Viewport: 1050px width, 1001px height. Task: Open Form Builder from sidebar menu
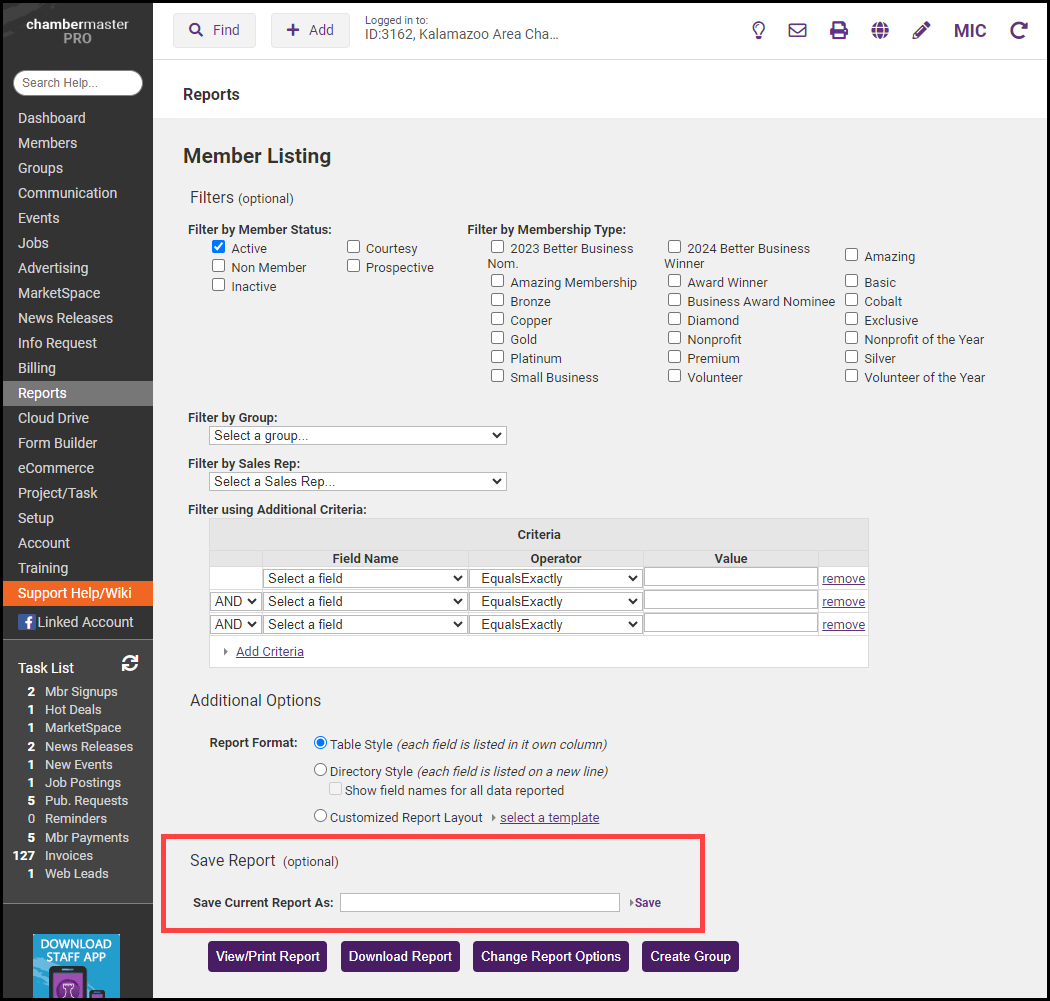tap(56, 443)
